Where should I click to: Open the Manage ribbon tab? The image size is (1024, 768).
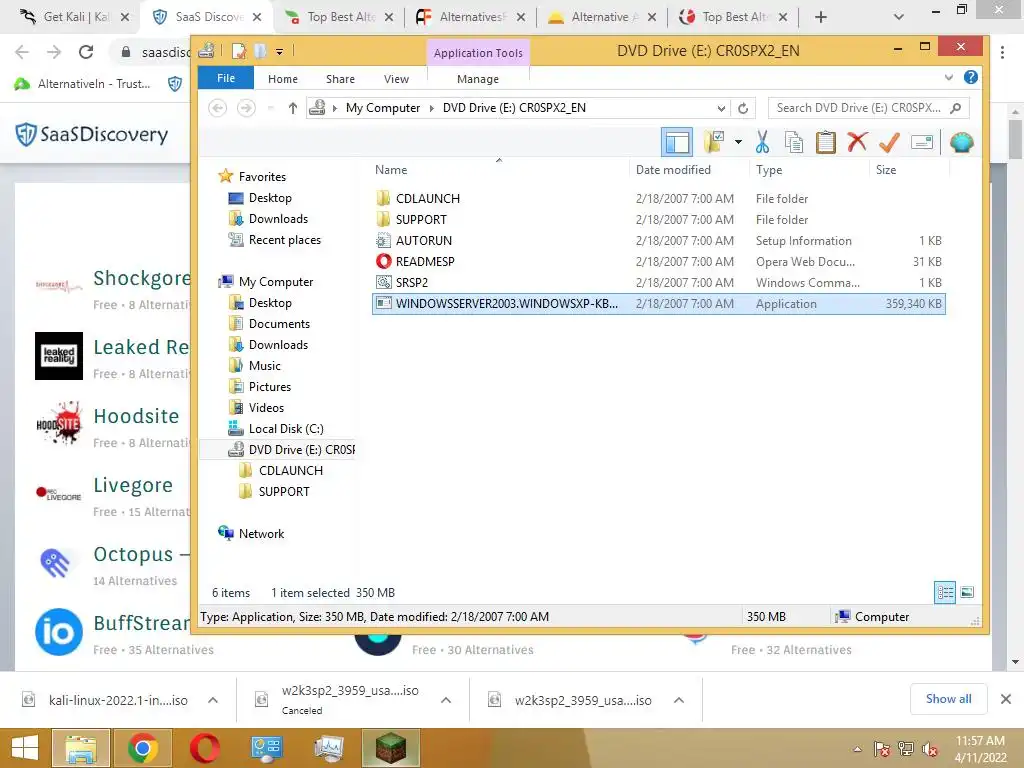pyautogui.click(x=477, y=79)
